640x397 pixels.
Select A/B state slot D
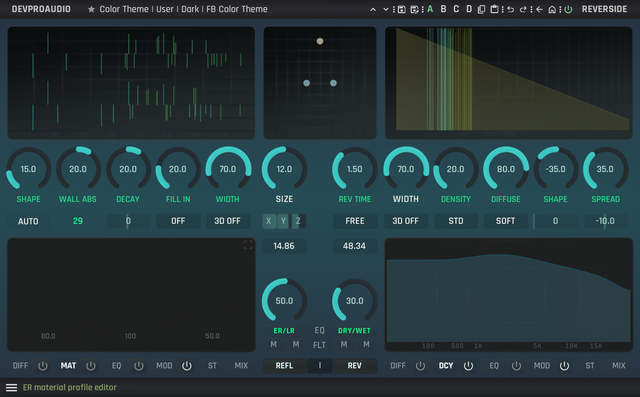469,9
